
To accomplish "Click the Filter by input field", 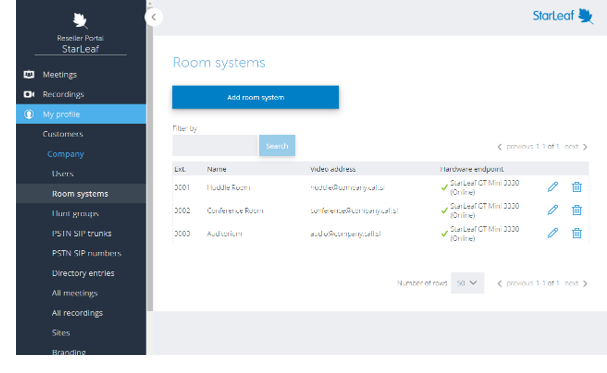I will click(x=215, y=145).
